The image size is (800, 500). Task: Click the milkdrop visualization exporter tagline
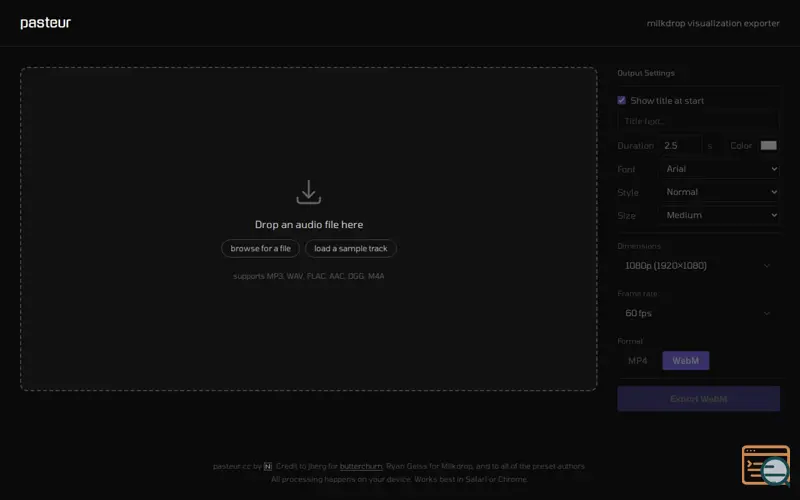(x=713, y=23)
